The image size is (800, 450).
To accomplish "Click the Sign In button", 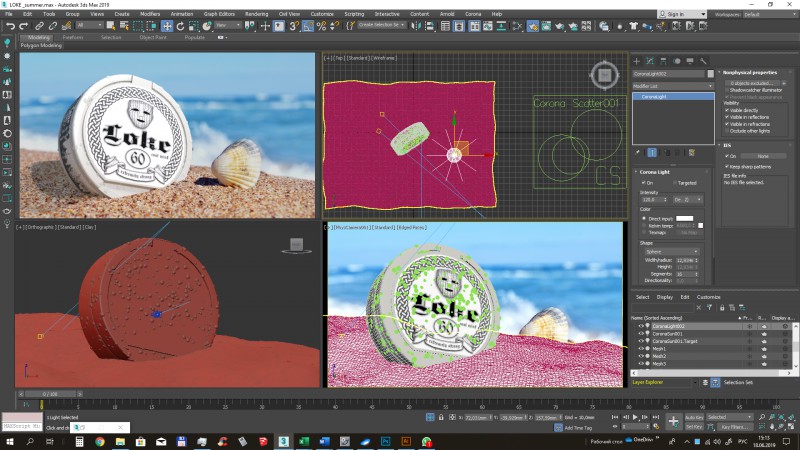I will click(674, 14).
